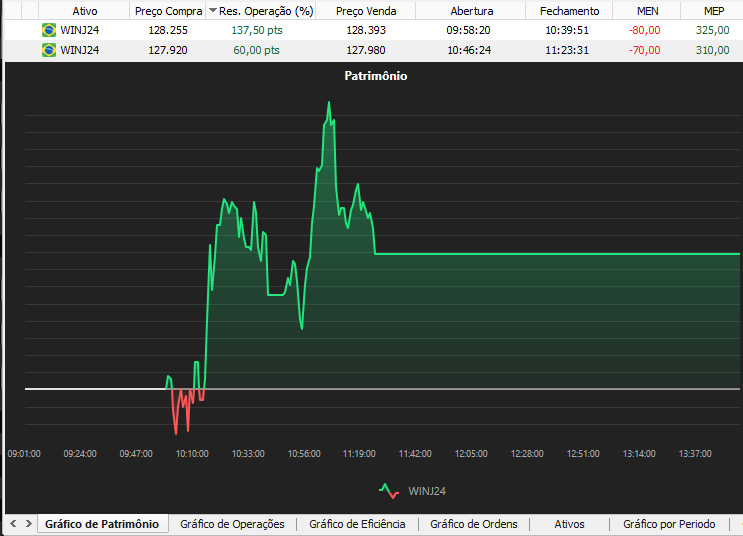This screenshot has width=743, height=536.
Task: Click closing time 11:23:31
Action: coord(567,50)
